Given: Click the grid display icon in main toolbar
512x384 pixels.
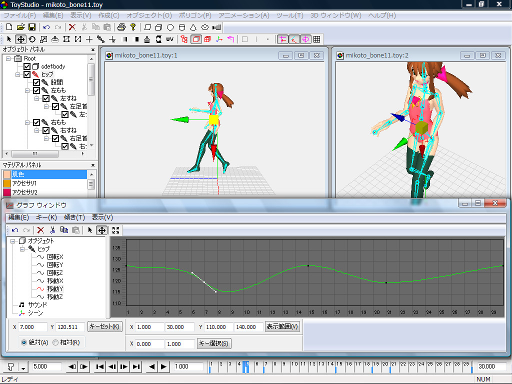Looking at the screenshot, I should click(317, 39).
